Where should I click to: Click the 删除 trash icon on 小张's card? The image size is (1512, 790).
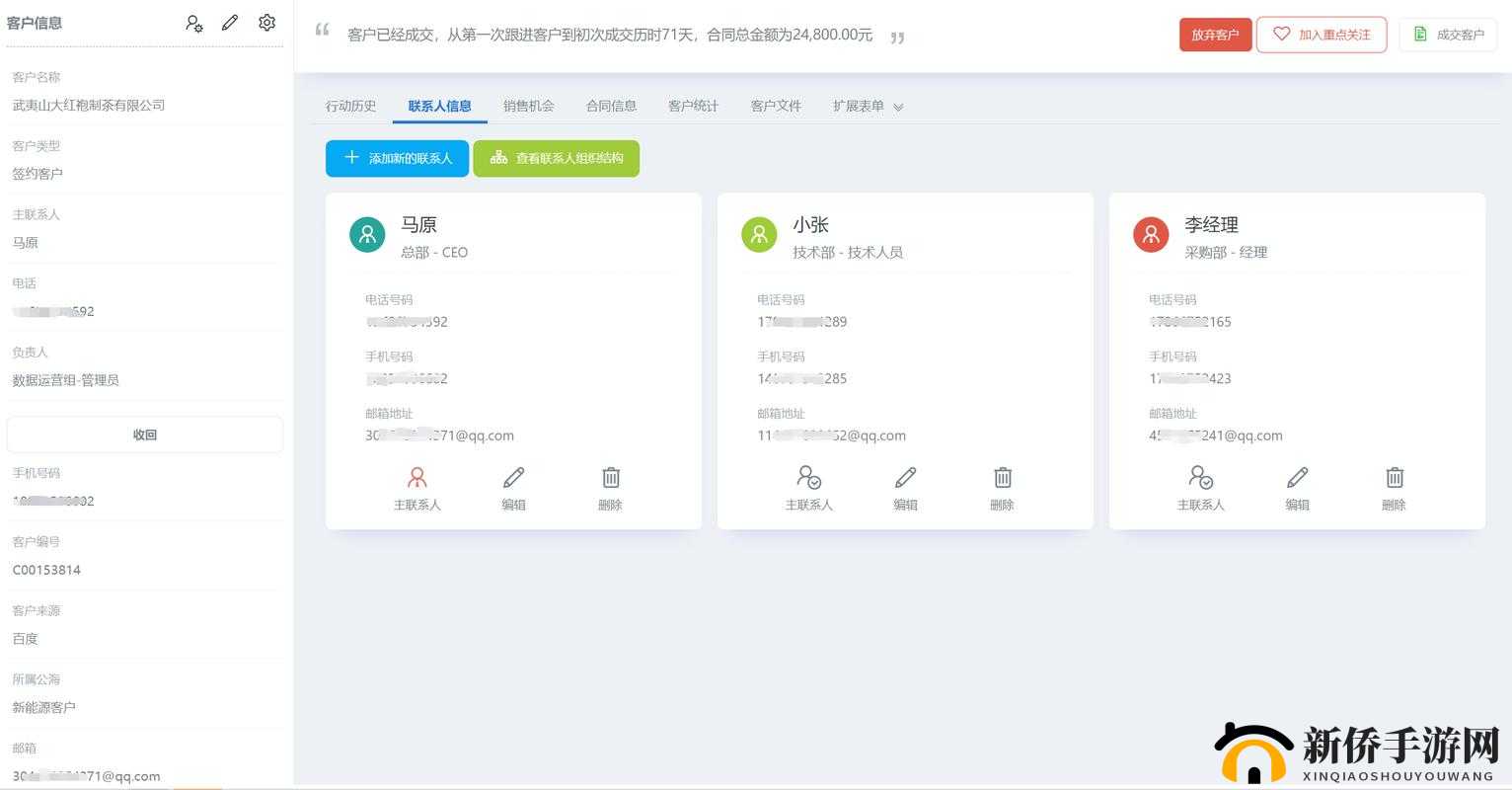coord(1002,478)
